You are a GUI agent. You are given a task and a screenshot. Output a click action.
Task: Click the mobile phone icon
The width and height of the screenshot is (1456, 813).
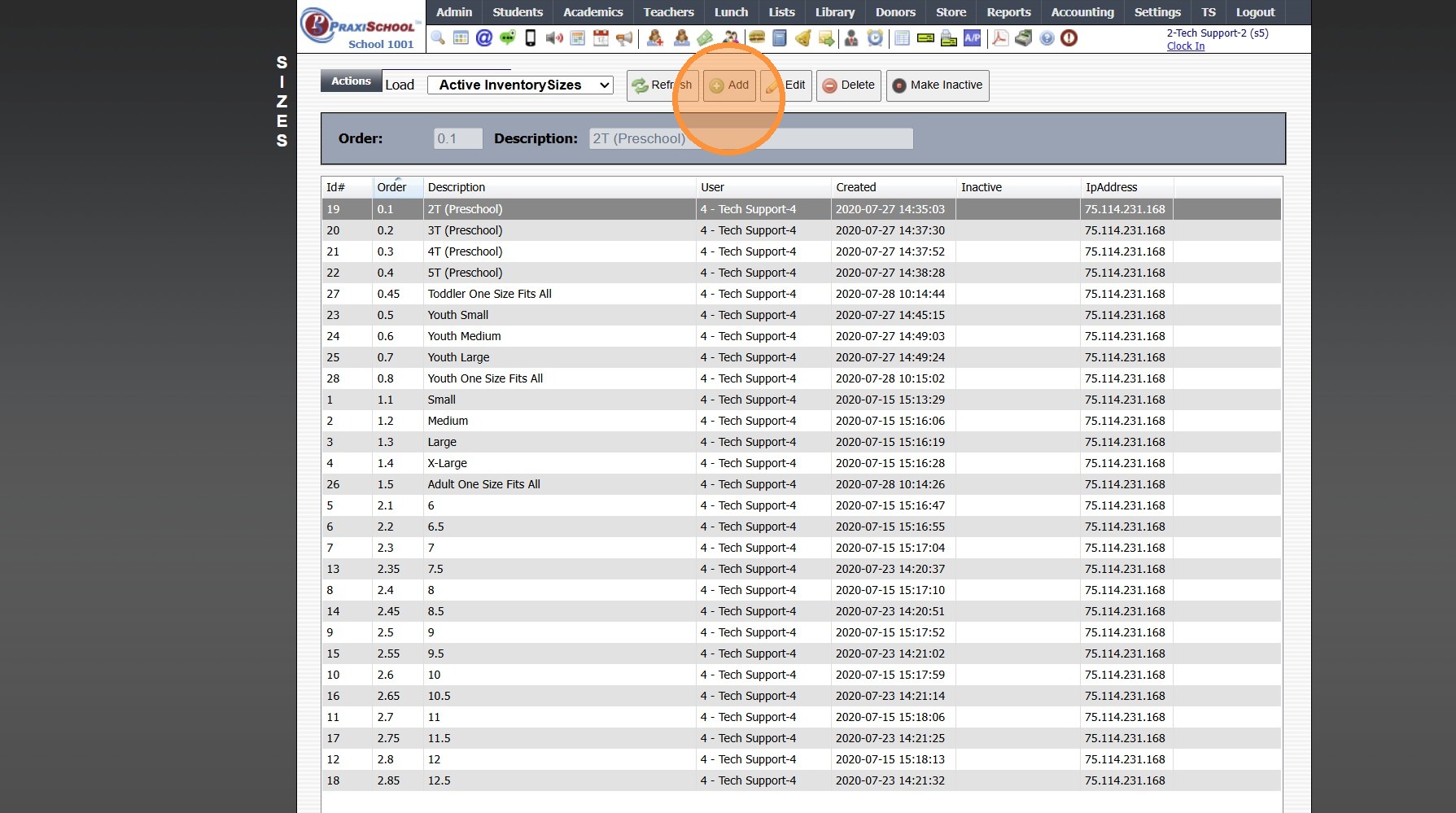531,38
